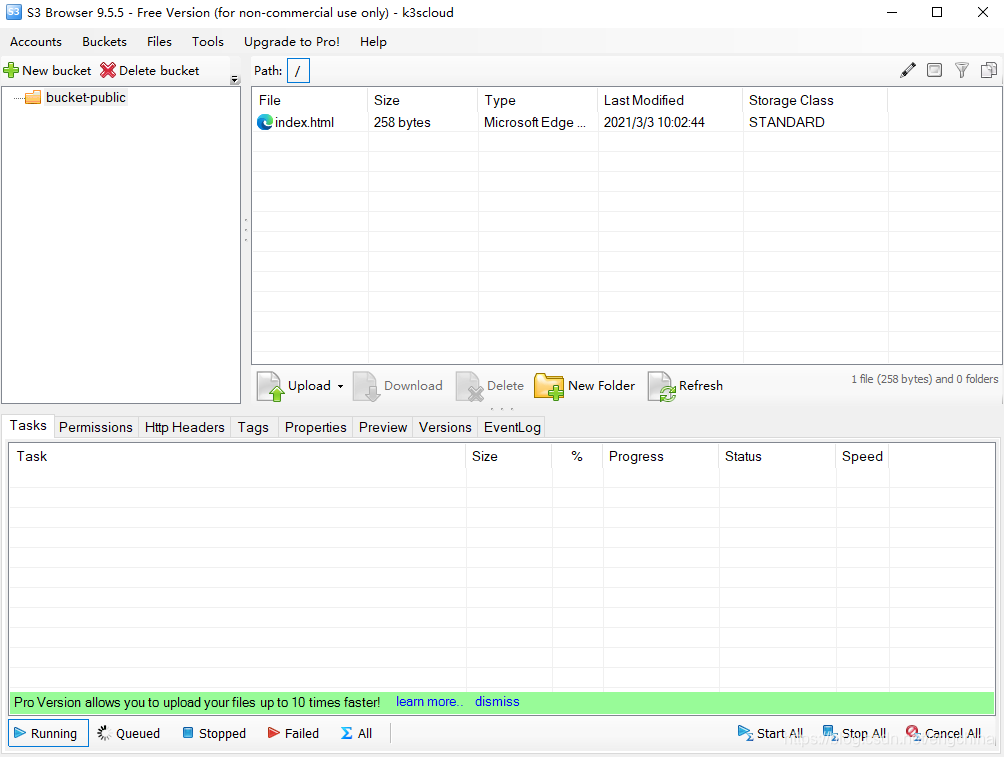
Task: Click the Upload file icon
Action: pyautogui.click(x=270, y=386)
